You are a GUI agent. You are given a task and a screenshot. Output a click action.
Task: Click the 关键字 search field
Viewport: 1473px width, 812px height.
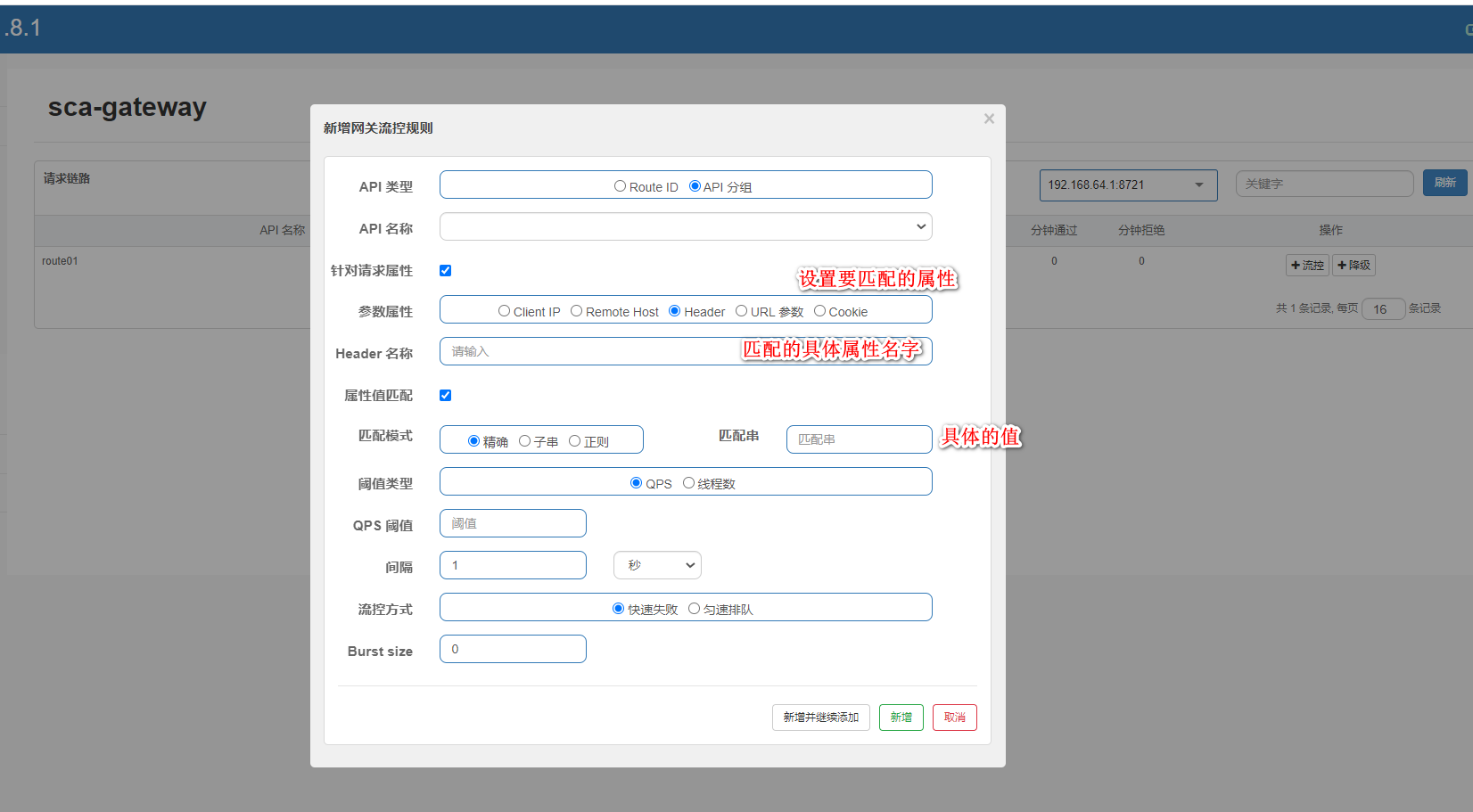click(x=1325, y=184)
